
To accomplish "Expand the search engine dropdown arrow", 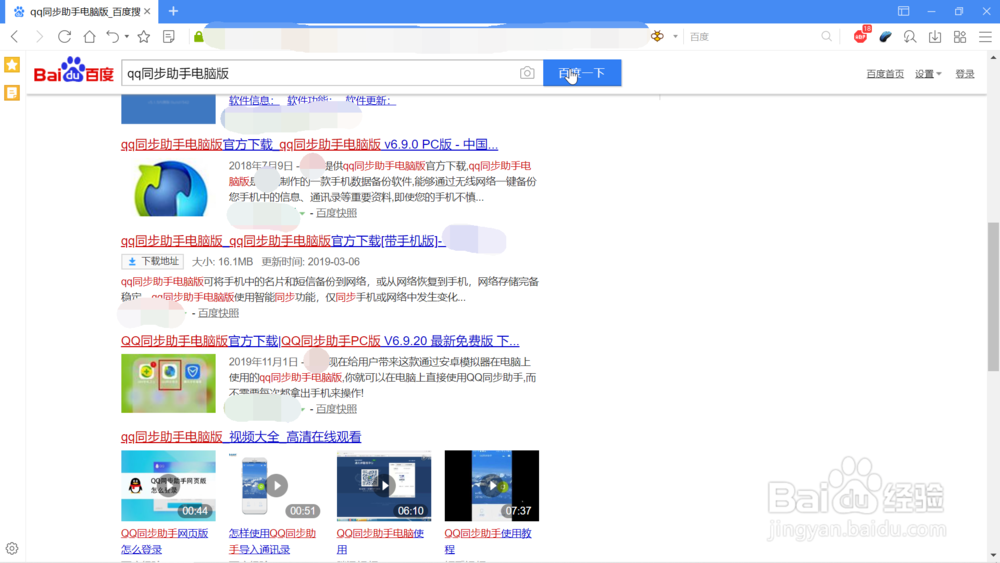I will click(x=675, y=36).
